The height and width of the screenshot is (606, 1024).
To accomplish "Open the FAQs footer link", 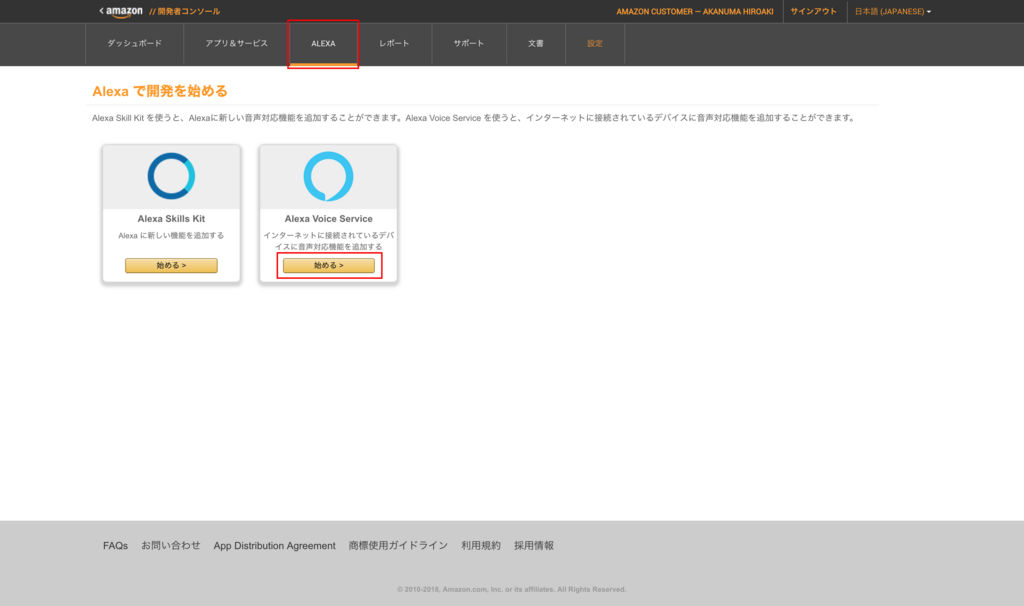I will click(x=116, y=546).
